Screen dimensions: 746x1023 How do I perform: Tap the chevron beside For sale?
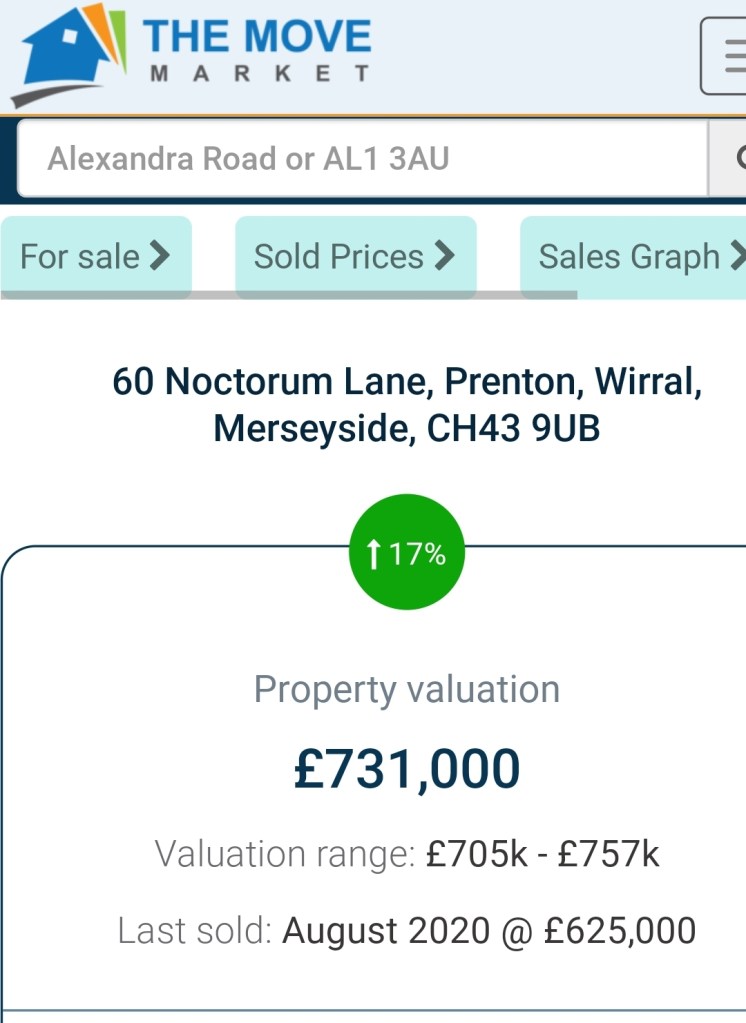160,257
